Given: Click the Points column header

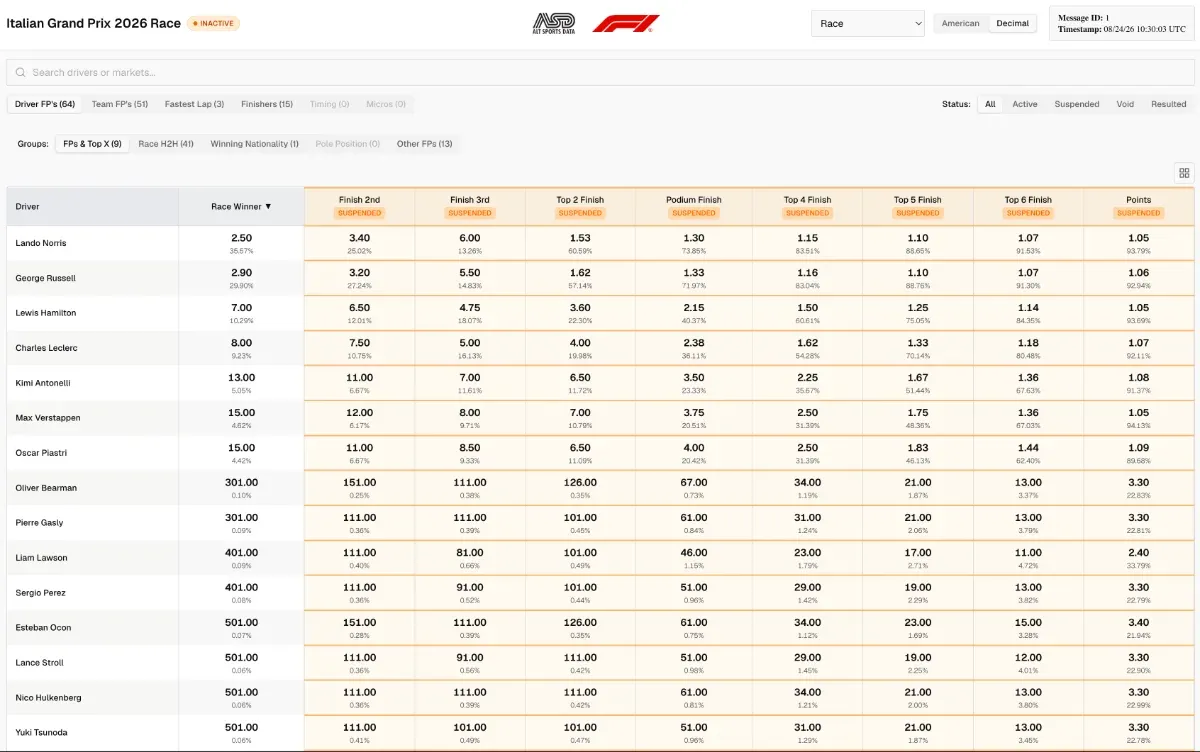Looking at the screenshot, I should 1138,206.
